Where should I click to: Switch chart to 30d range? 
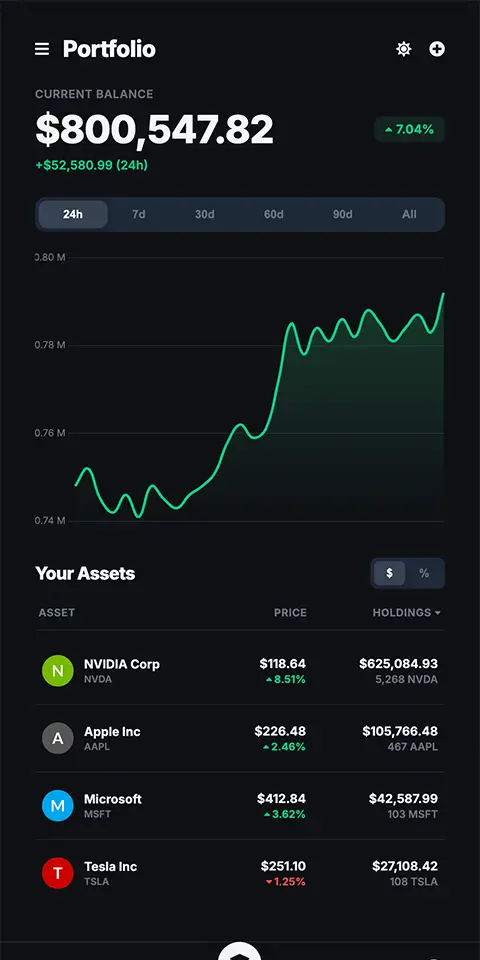[x=205, y=214]
